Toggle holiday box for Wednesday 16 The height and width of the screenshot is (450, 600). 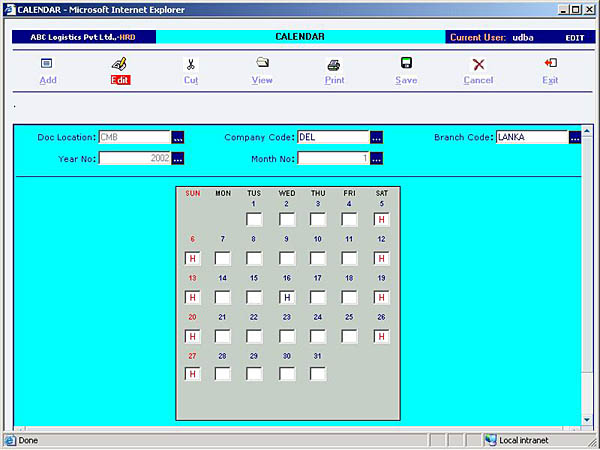coord(286,297)
